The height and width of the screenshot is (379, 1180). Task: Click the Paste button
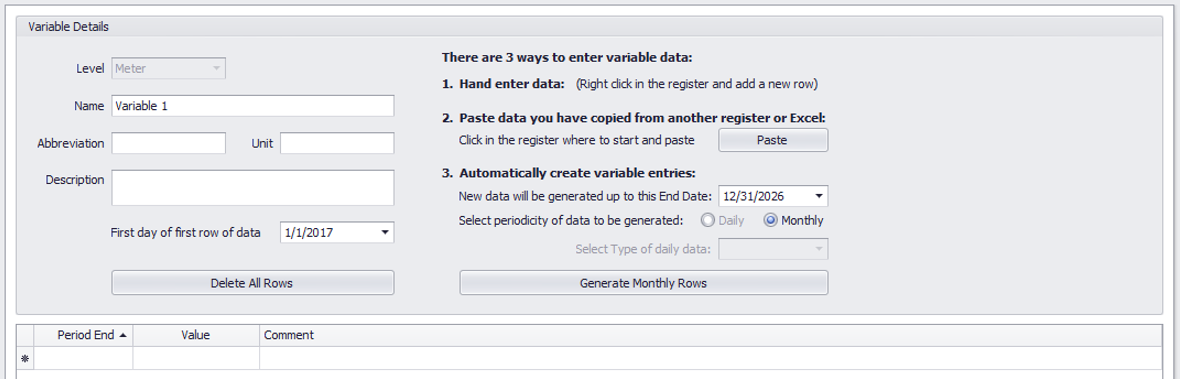(773, 140)
